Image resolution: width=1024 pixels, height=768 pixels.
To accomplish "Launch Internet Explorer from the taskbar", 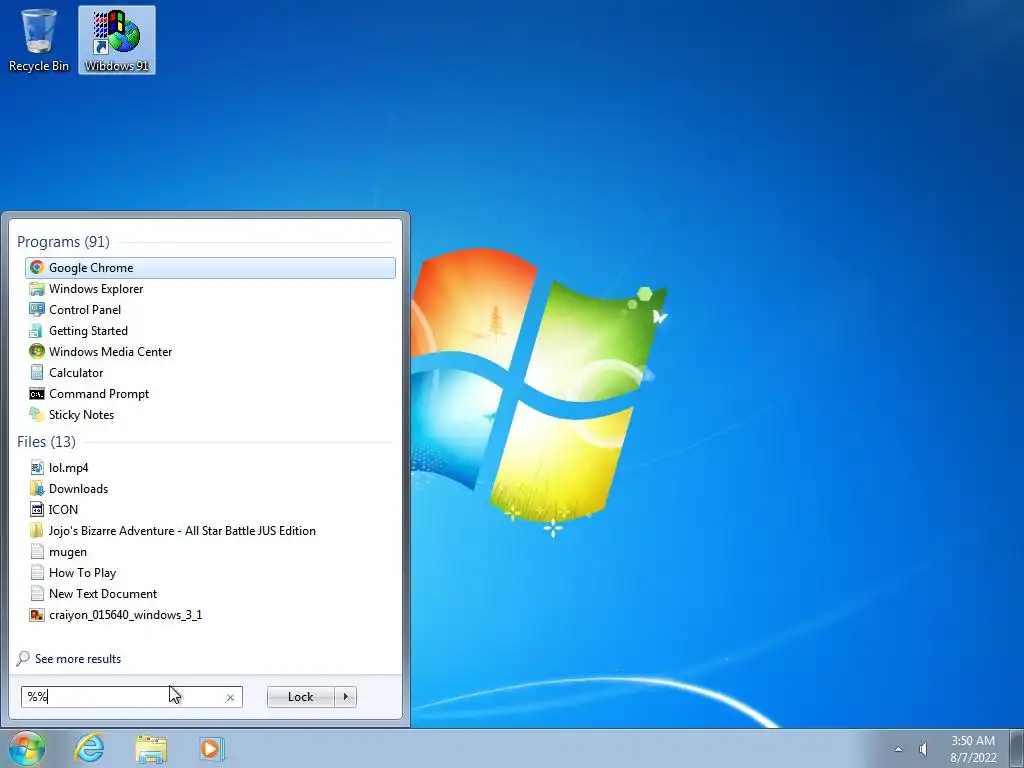I will point(89,748).
